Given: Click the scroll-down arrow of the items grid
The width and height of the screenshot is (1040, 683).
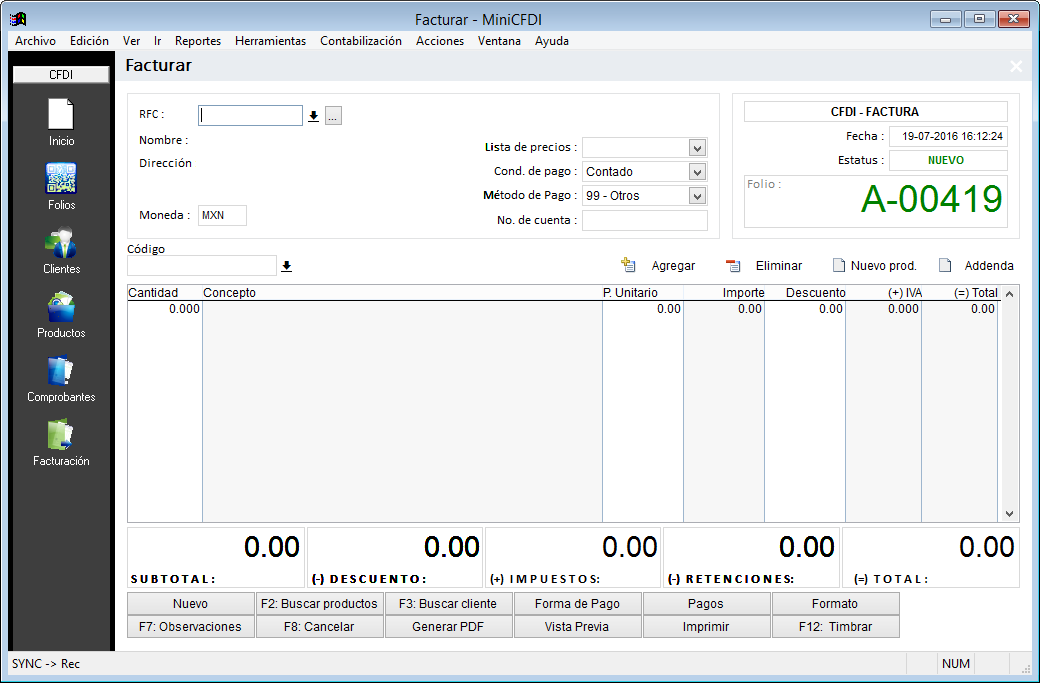Looking at the screenshot, I should click(1009, 513).
